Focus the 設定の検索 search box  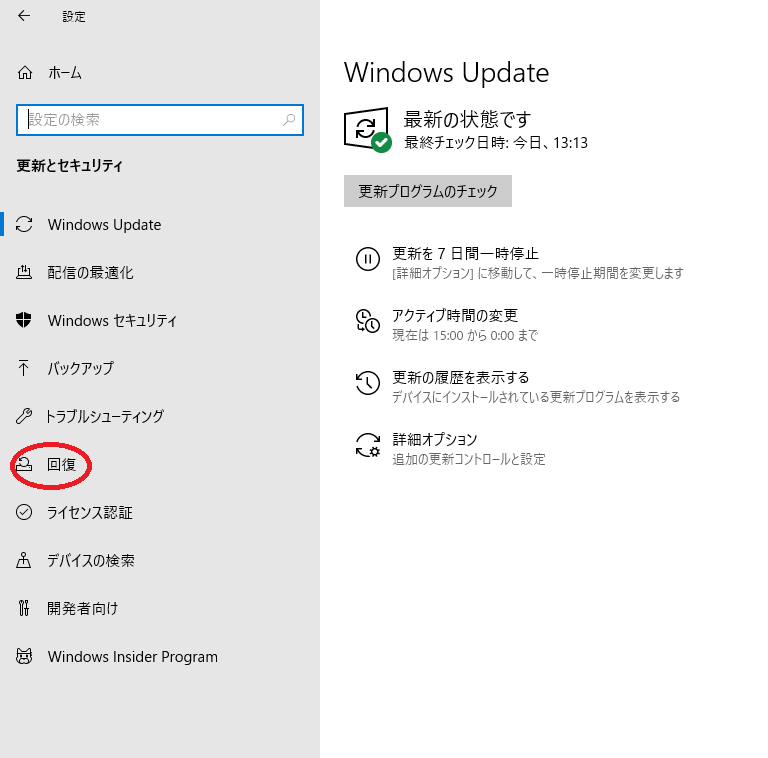[x=160, y=119]
